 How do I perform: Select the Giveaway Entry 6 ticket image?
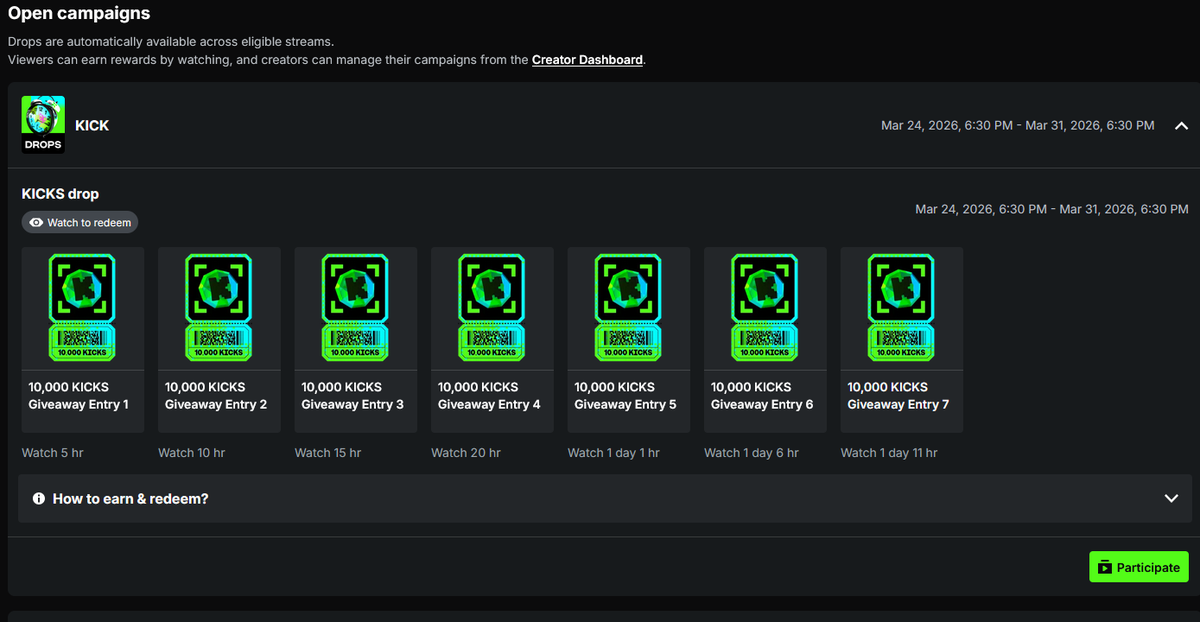[765, 307]
